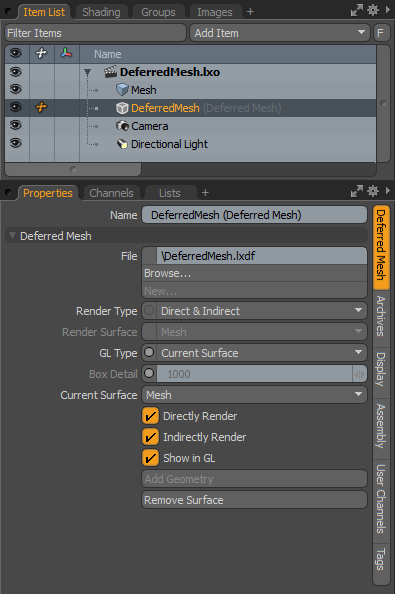The height and width of the screenshot is (594, 395).
Task: Open the Current Surface dropdown
Action: pyautogui.click(x=254, y=395)
